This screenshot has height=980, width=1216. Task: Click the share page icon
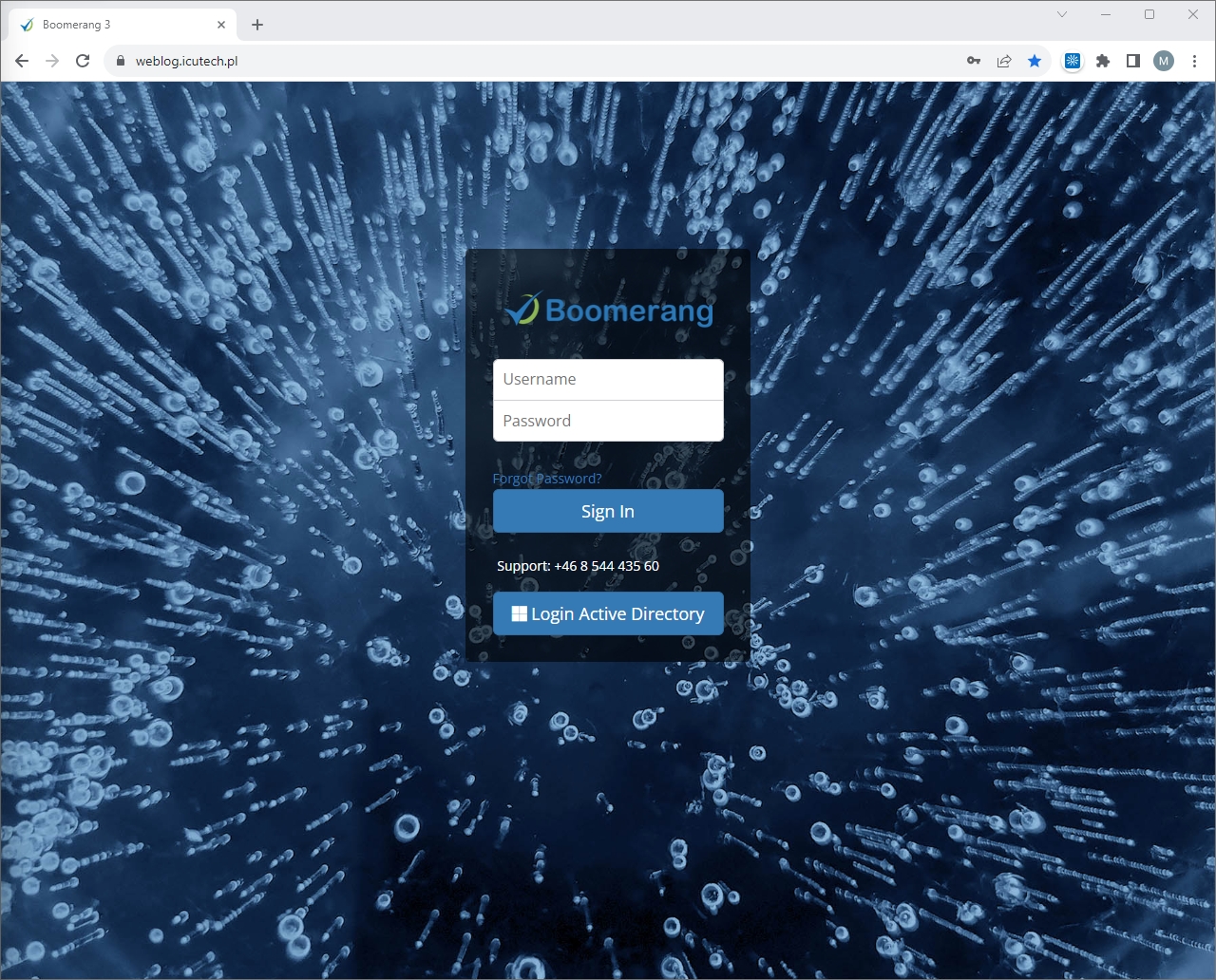1004,61
